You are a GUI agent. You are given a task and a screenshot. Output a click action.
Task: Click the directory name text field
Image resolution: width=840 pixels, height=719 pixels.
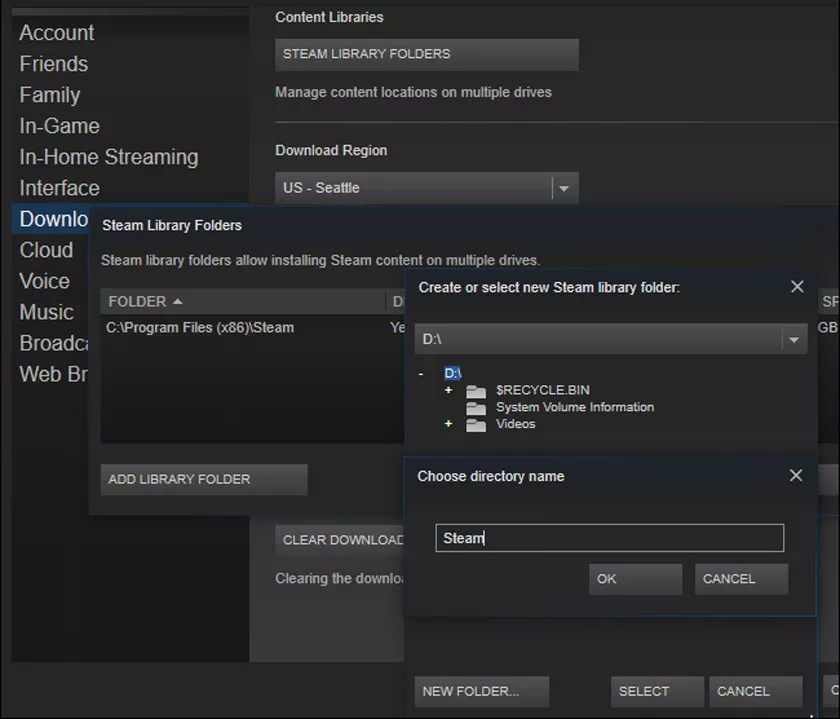pyautogui.click(x=609, y=538)
